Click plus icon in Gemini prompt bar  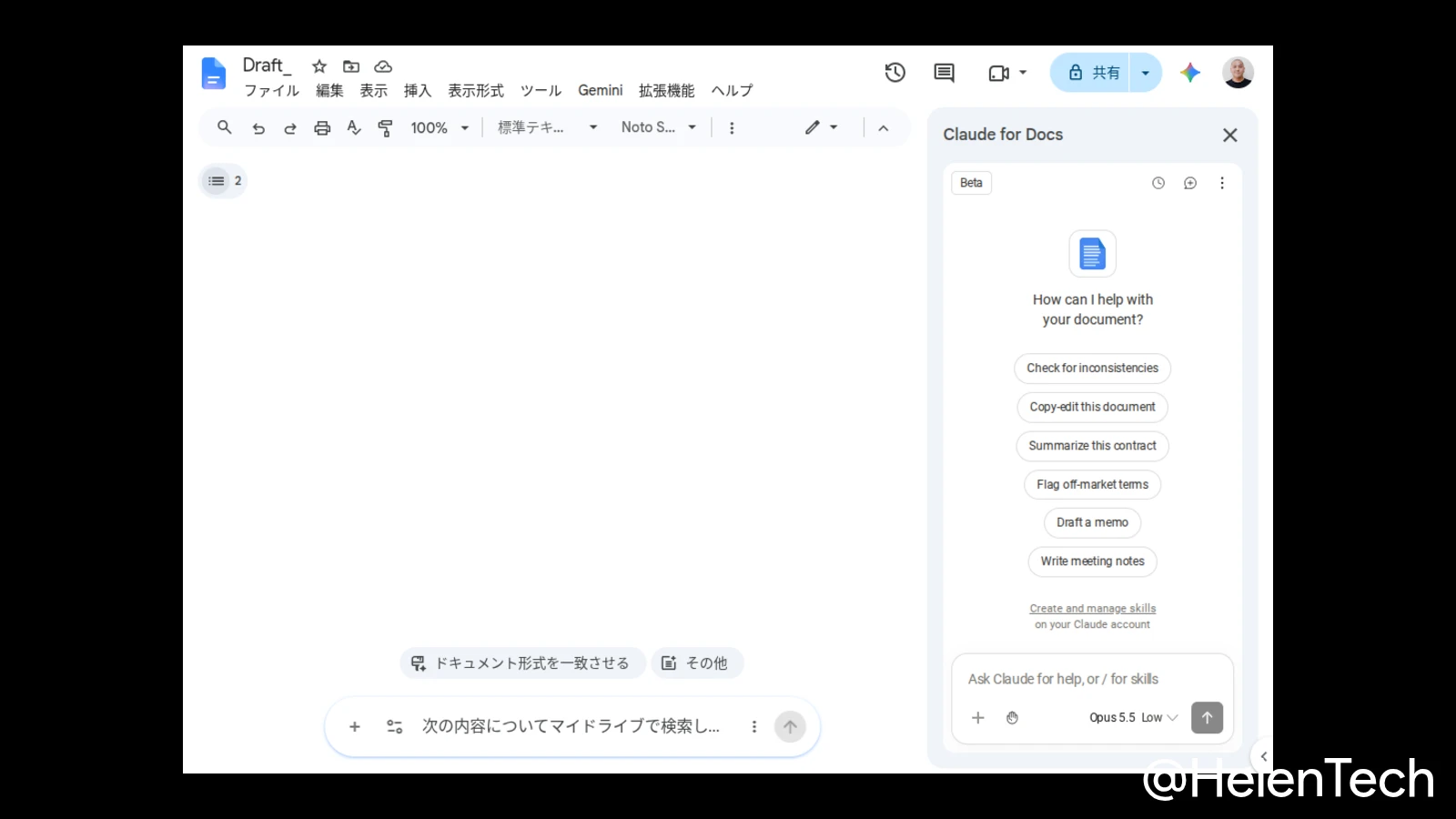tap(355, 727)
